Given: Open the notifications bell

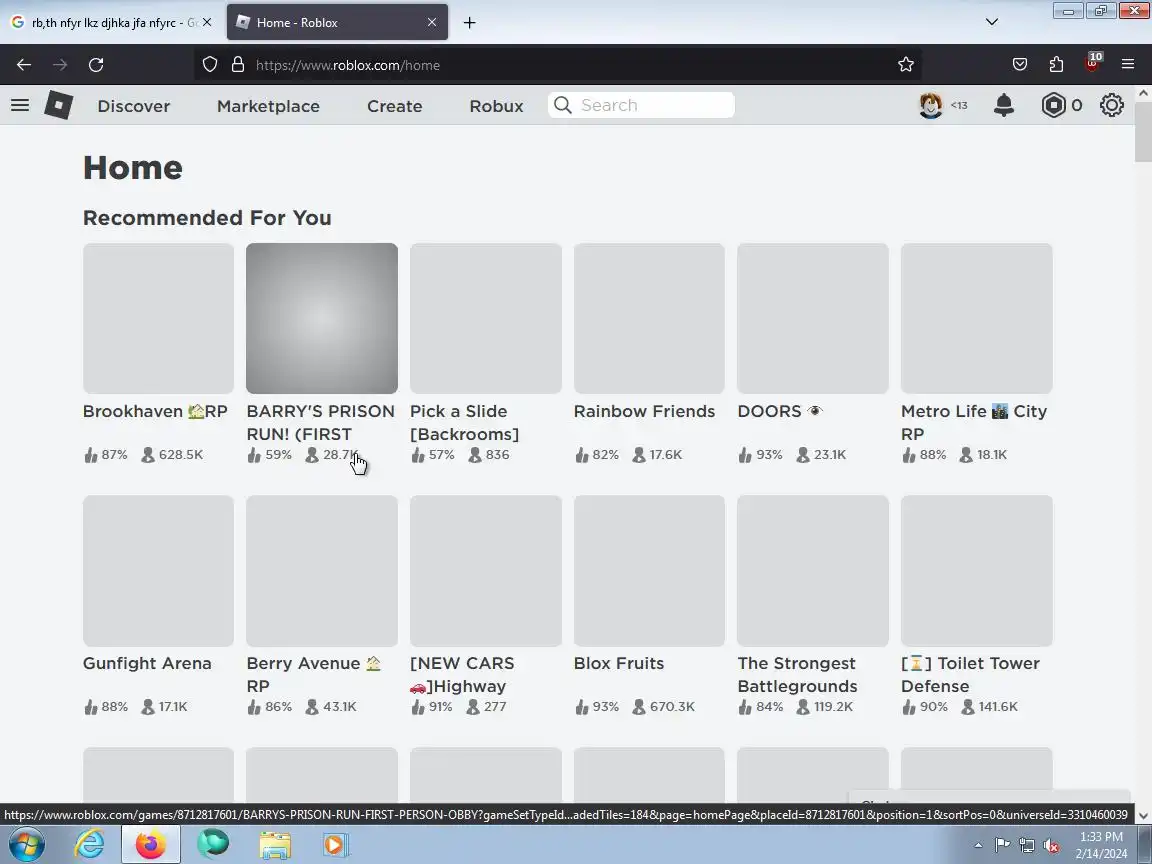Looking at the screenshot, I should point(1004,105).
